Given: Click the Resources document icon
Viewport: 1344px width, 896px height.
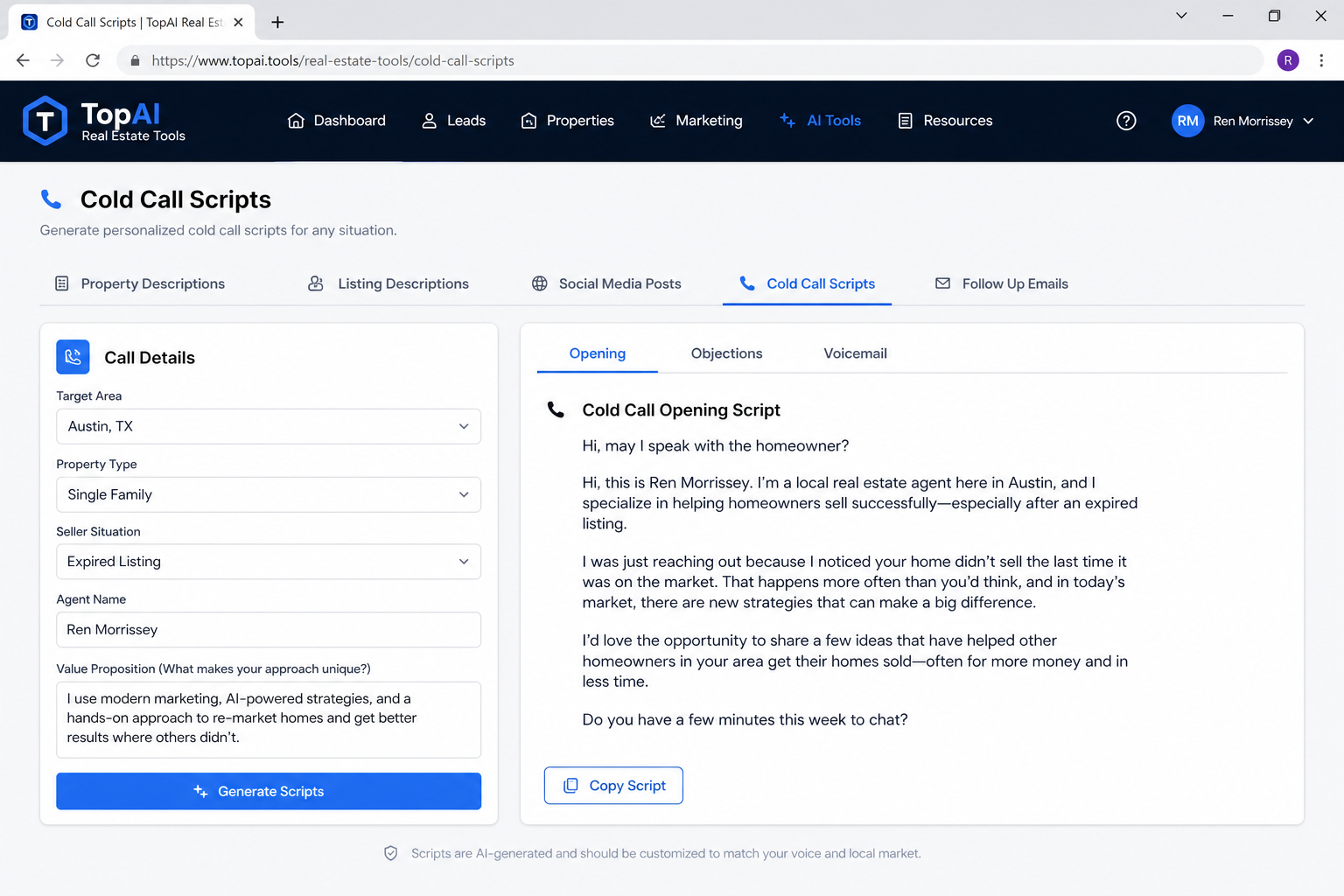Looking at the screenshot, I should pos(906,121).
